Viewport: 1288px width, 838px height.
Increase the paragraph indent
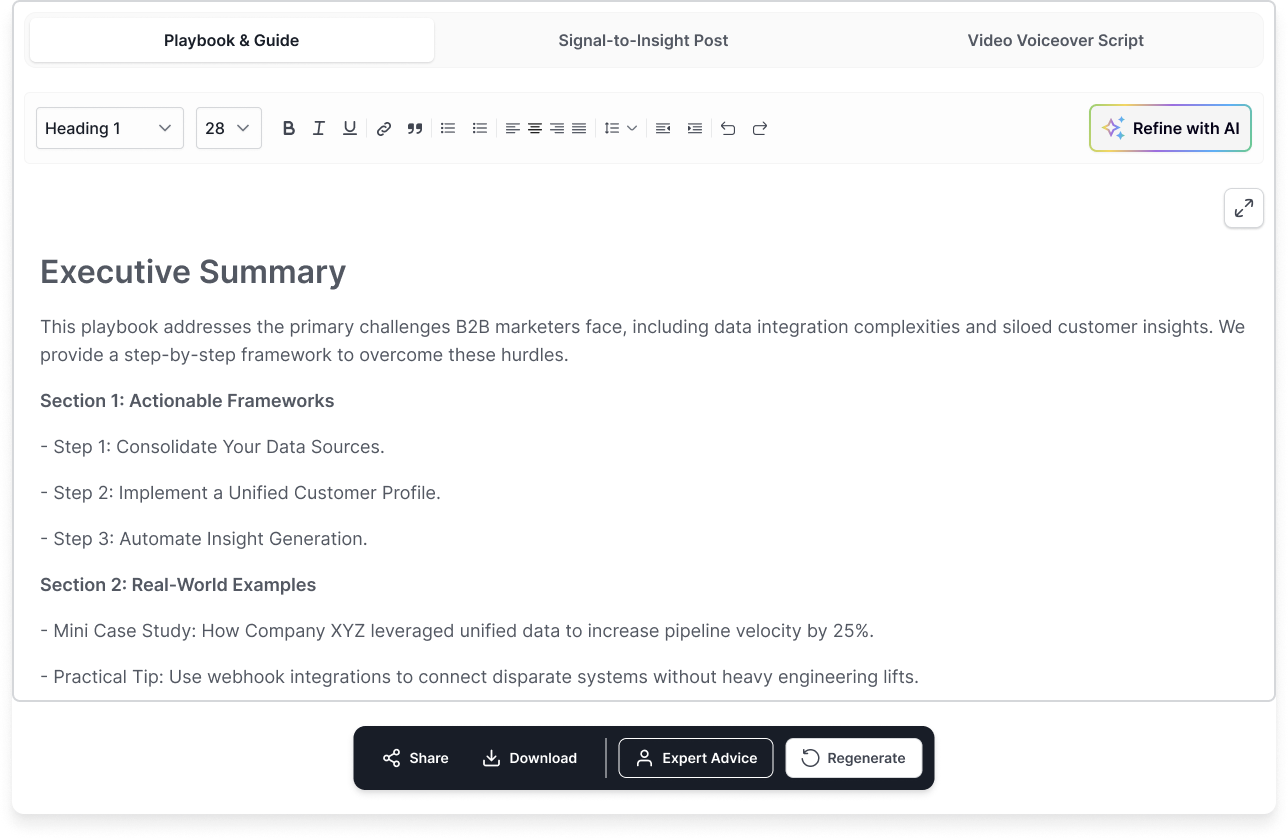point(694,128)
